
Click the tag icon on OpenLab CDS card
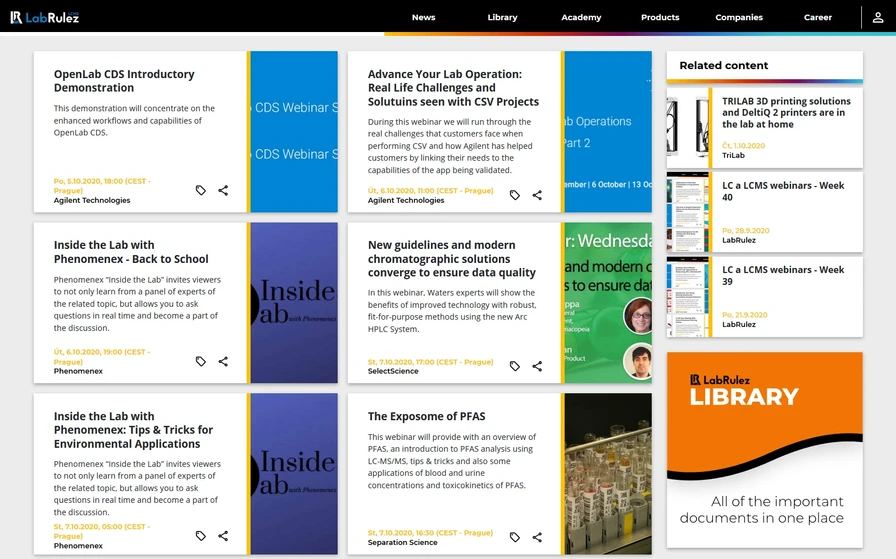click(x=201, y=190)
